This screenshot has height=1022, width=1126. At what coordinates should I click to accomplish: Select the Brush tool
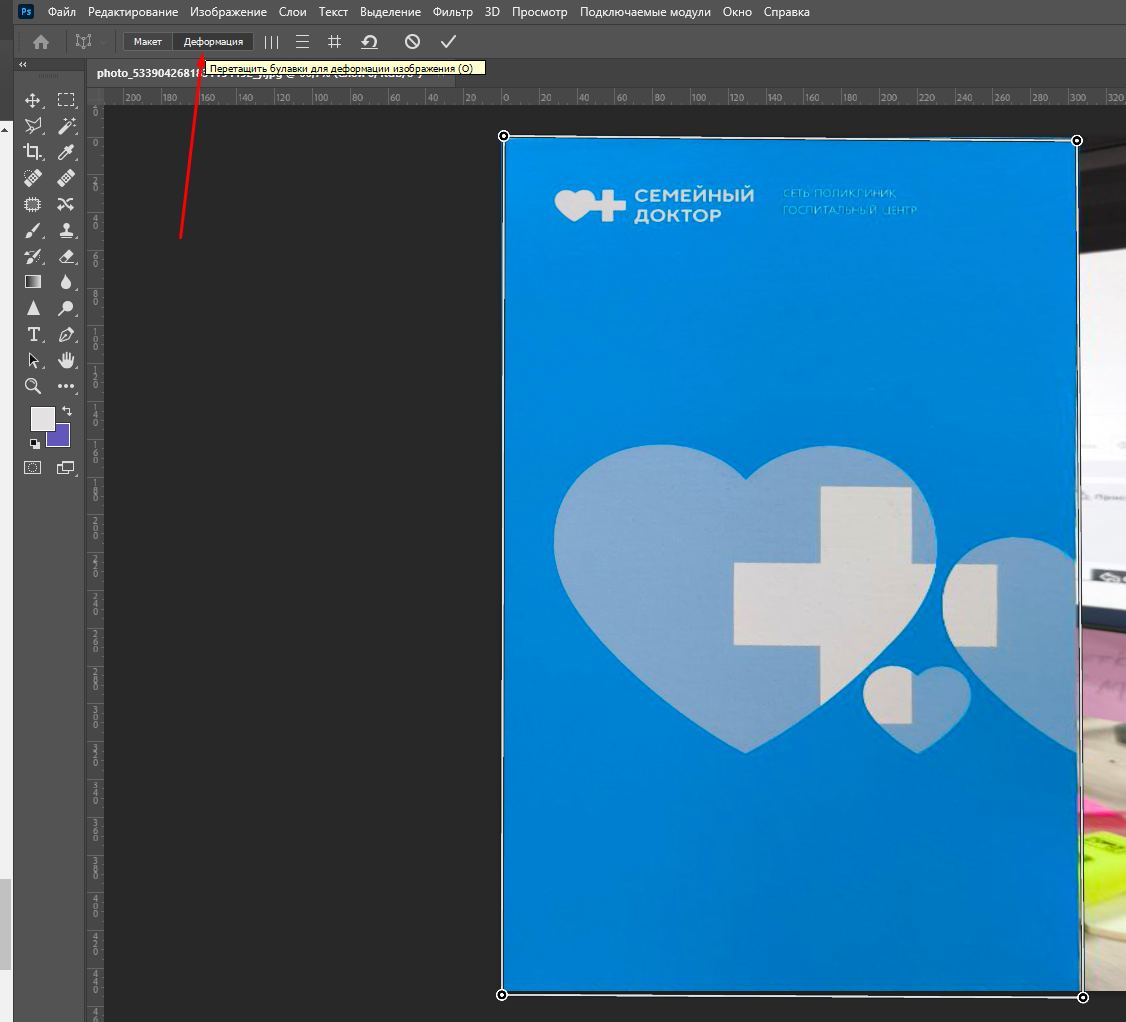[32, 231]
